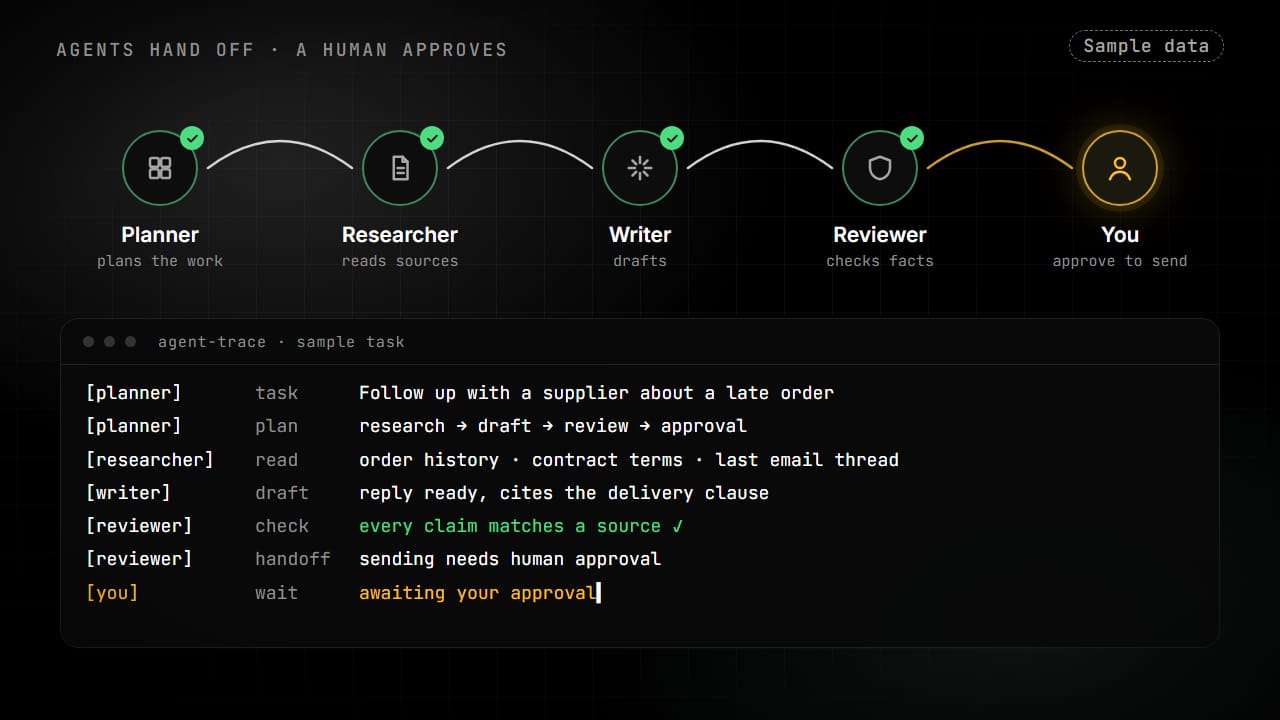Click the '[researcher]' tag
The image size is (1280, 720).
tap(150, 460)
